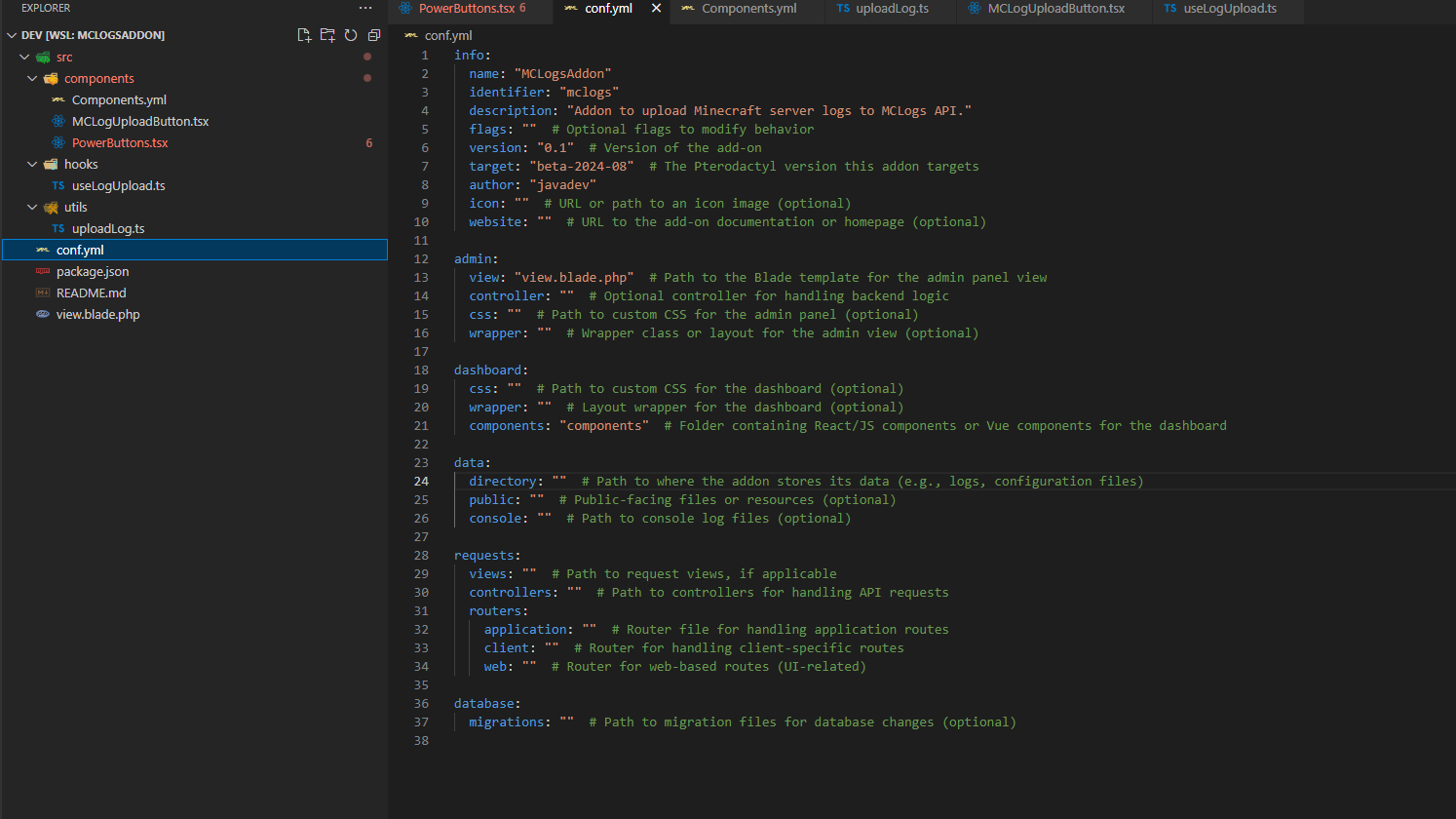This screenshot has height=819, width=1456.
Task: Click the 'migrations:' key on line 37
Action: [511, 721]
